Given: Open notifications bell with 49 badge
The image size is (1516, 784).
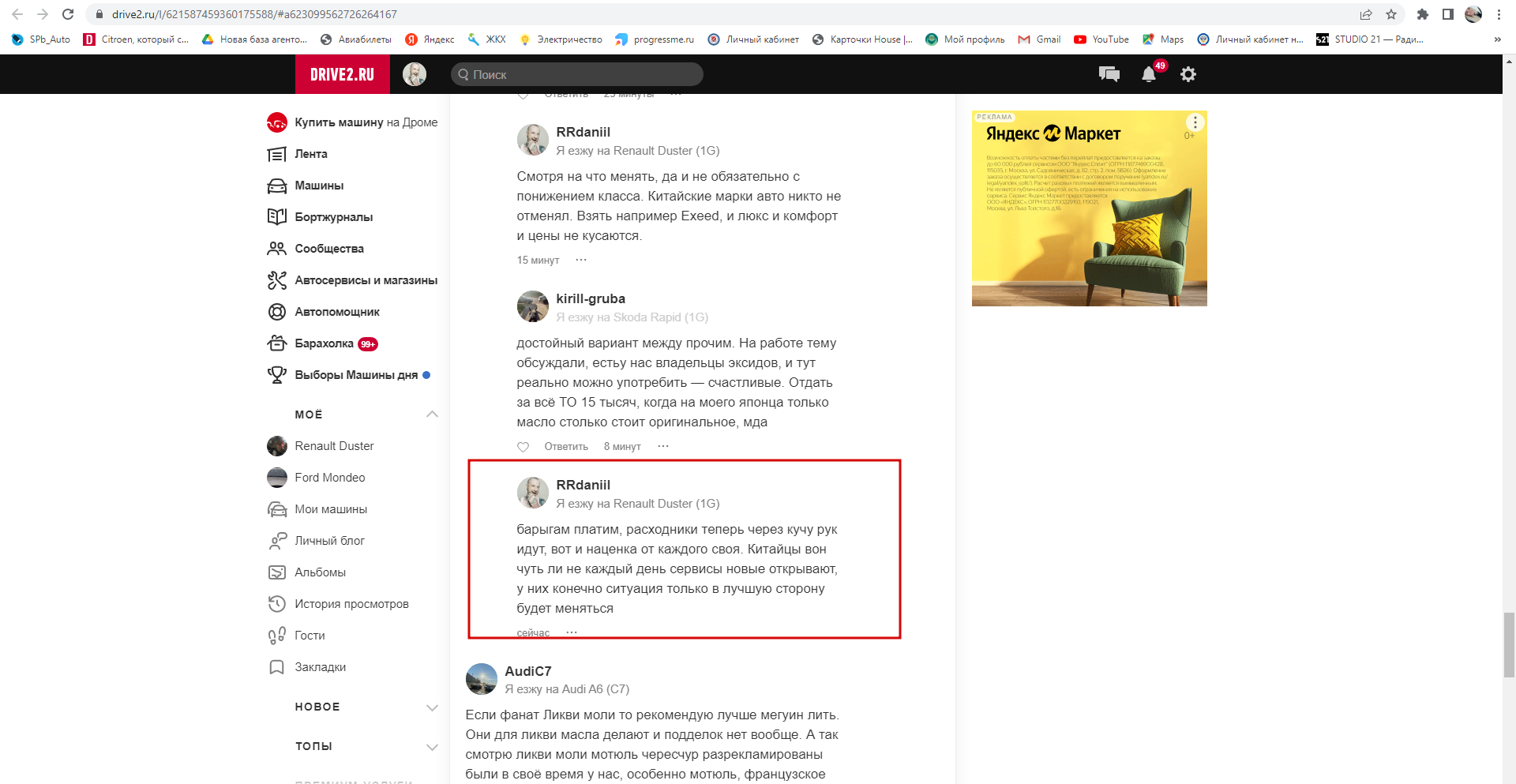Looking at the screenshot, I should [x=1150, y=74].
